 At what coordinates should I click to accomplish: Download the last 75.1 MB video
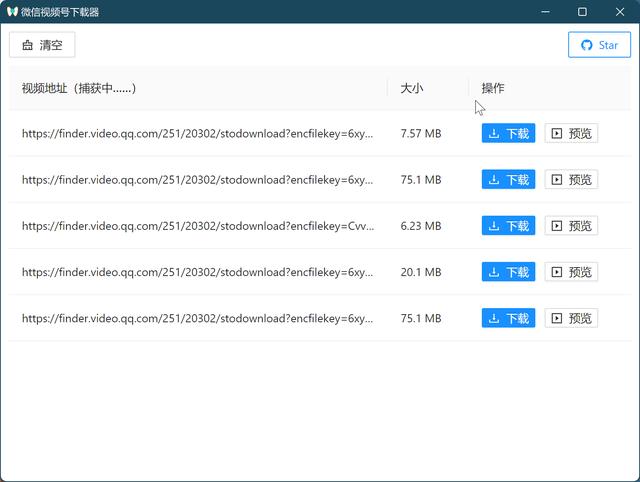(508, 318)
